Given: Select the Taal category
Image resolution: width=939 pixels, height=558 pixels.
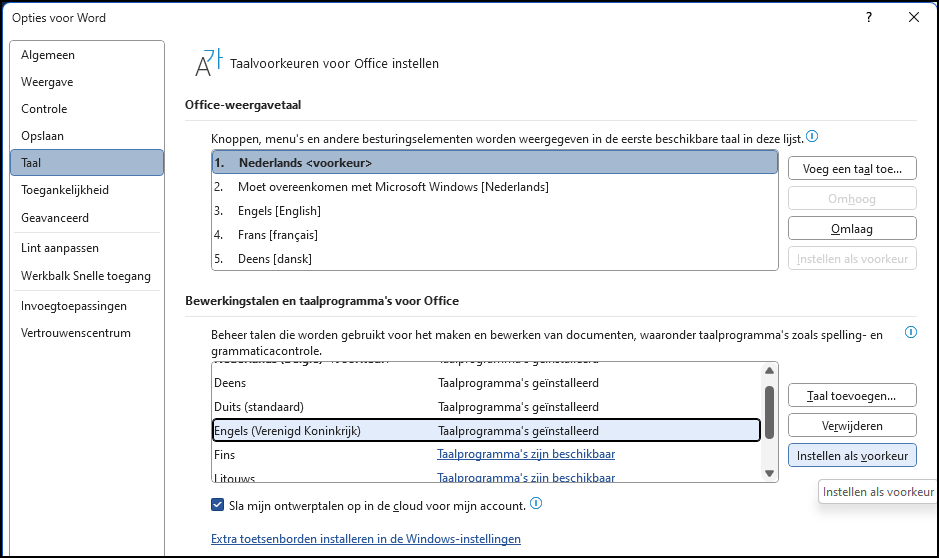Looking at the screenshot, I should click(x=87, y=163).
